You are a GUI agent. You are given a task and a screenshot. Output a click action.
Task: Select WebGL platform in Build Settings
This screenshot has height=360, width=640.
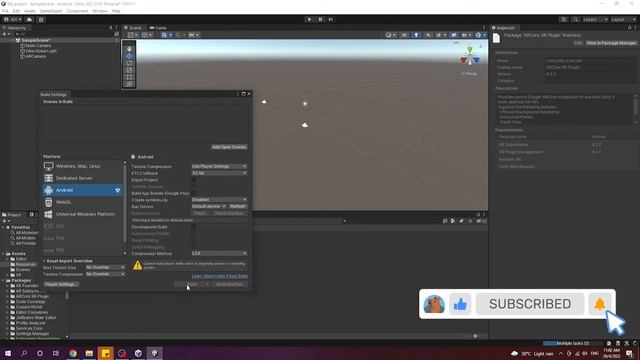(82, 202)
